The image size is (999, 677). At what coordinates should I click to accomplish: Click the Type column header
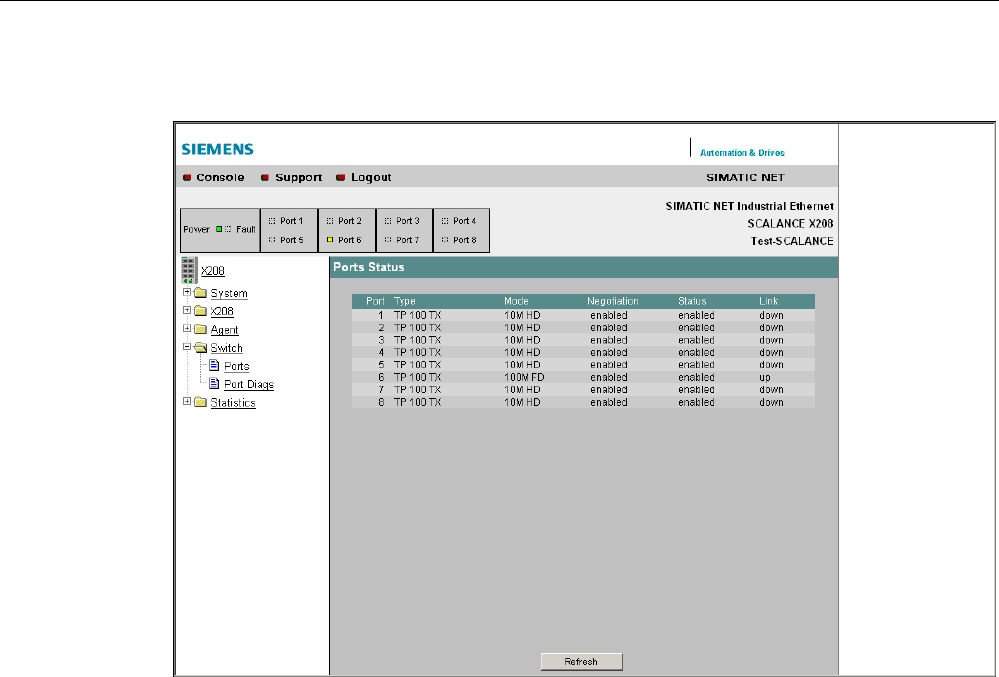point(405,301)
